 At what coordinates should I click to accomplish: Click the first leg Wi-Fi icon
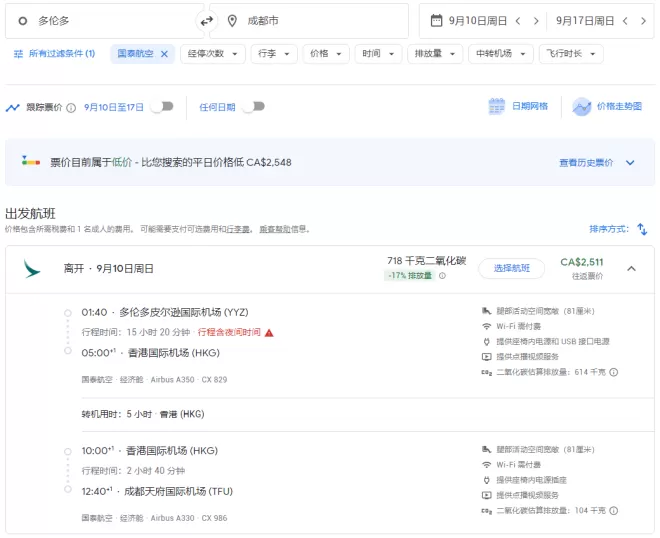pos(486,326)
